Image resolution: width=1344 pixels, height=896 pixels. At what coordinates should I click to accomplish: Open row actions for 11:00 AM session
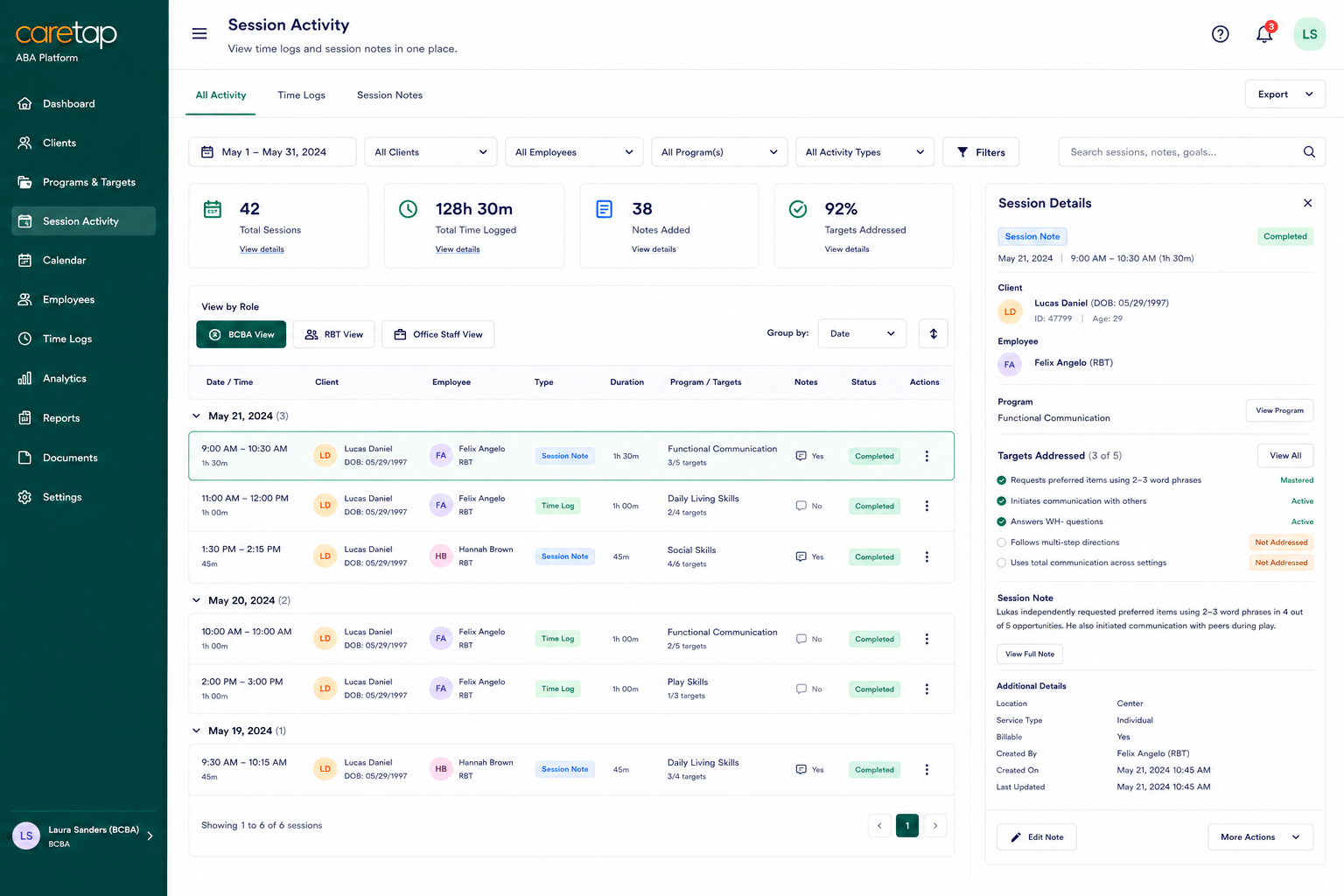927,506
